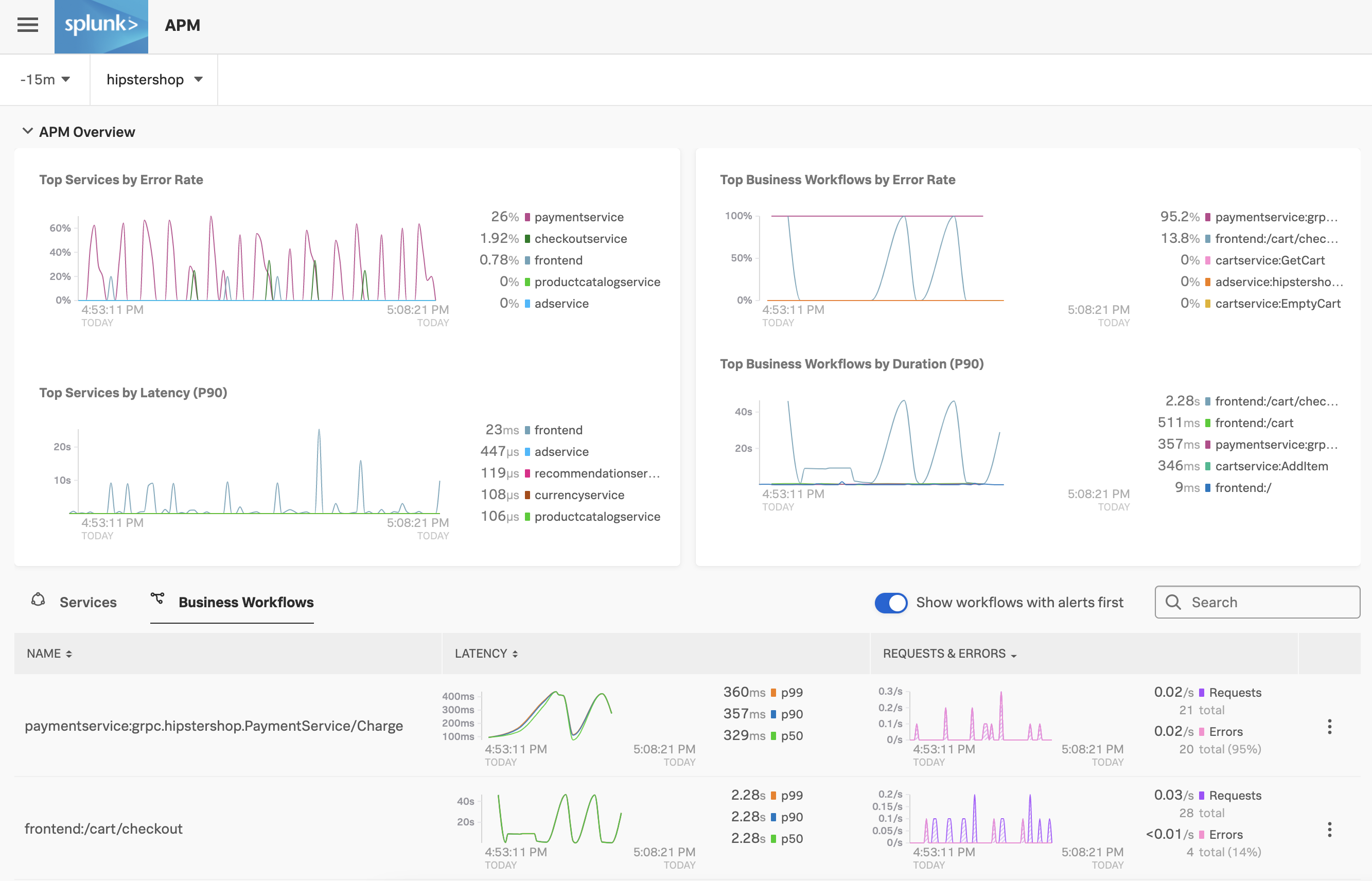The width and height of the screenshot is (1372, 881).
Task: Click Errors legend in paymentservice Charge row
Action: 1225,732
